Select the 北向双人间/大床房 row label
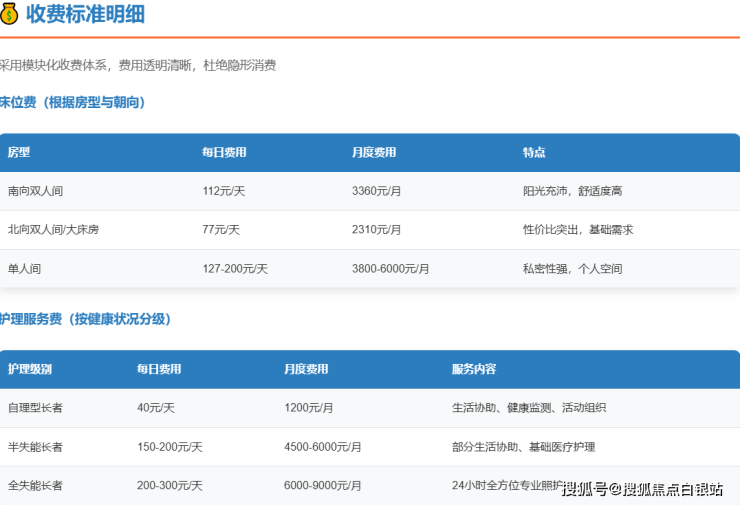The height and width of the screenshot is (505, 740). tap(53, 229)
